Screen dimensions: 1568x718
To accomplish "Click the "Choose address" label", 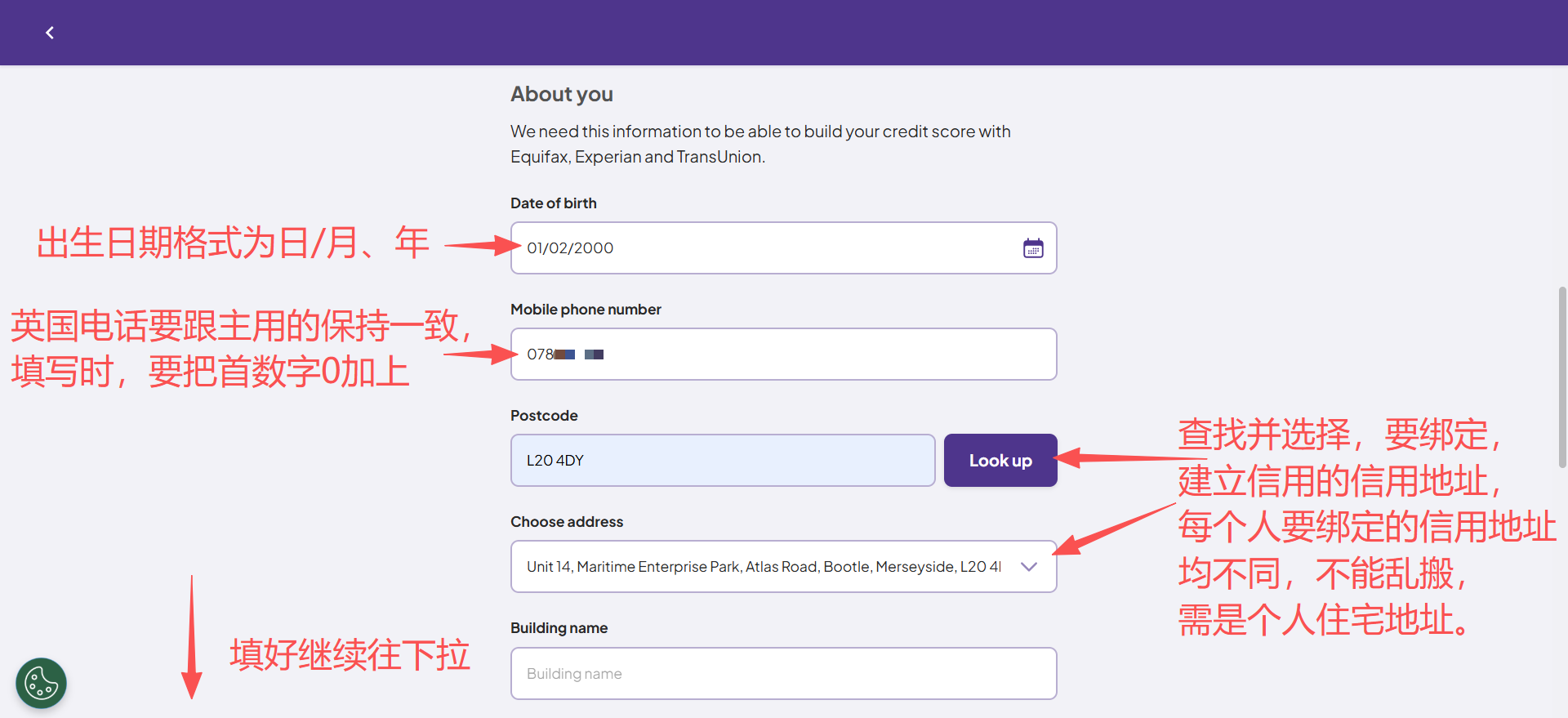I will coord(567,522).
